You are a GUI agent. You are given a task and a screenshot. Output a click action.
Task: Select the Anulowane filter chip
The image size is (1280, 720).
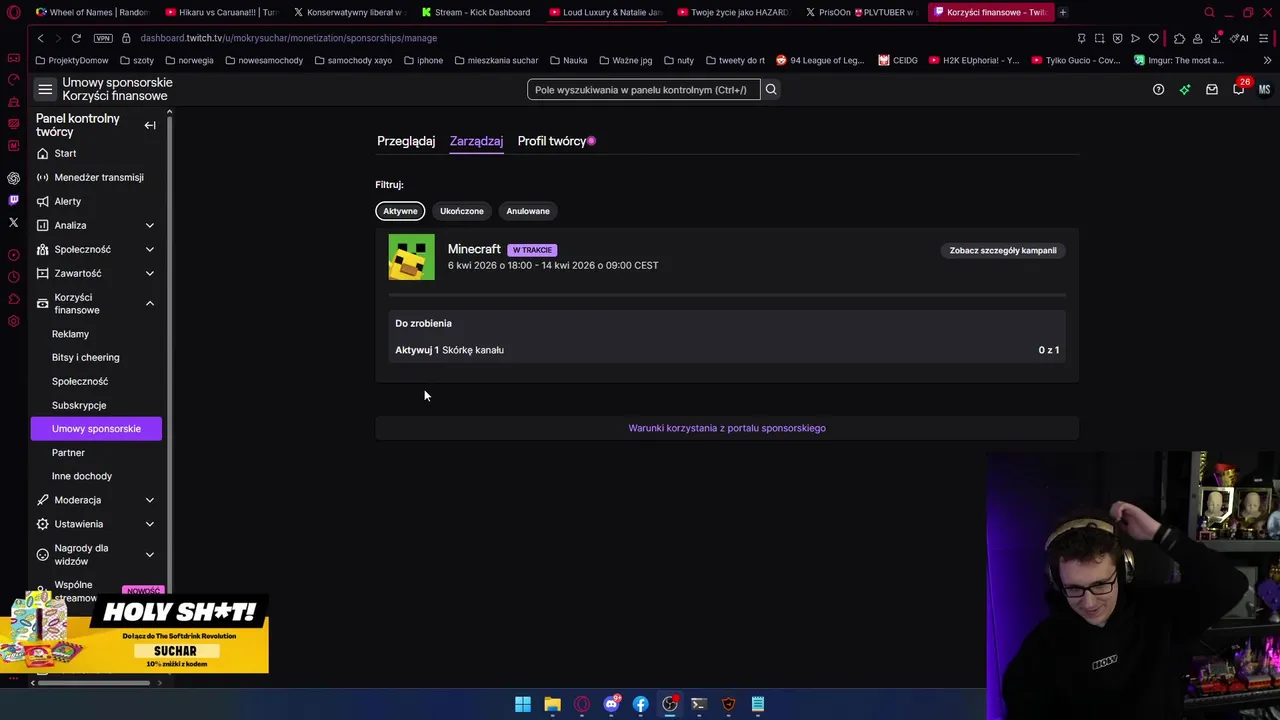528,211
